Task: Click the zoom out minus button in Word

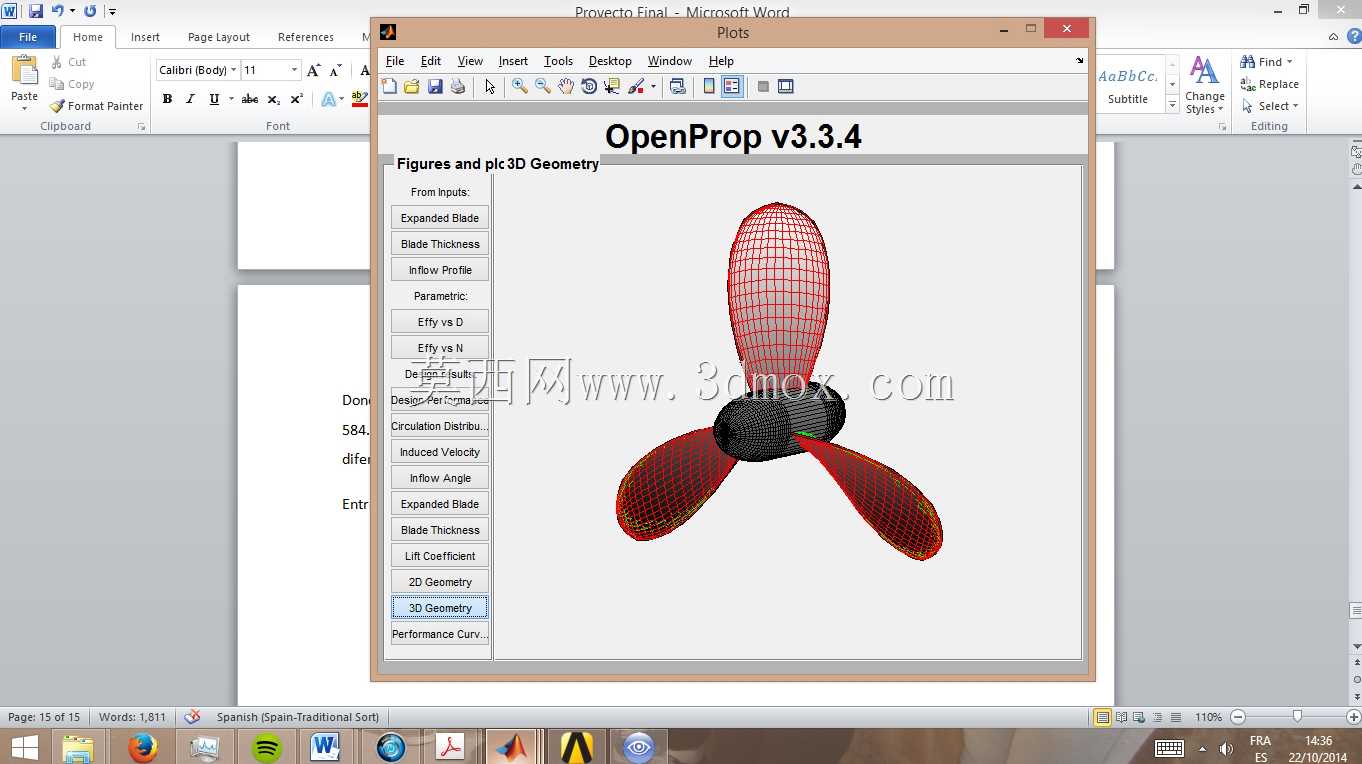Action: (1239, 717)
